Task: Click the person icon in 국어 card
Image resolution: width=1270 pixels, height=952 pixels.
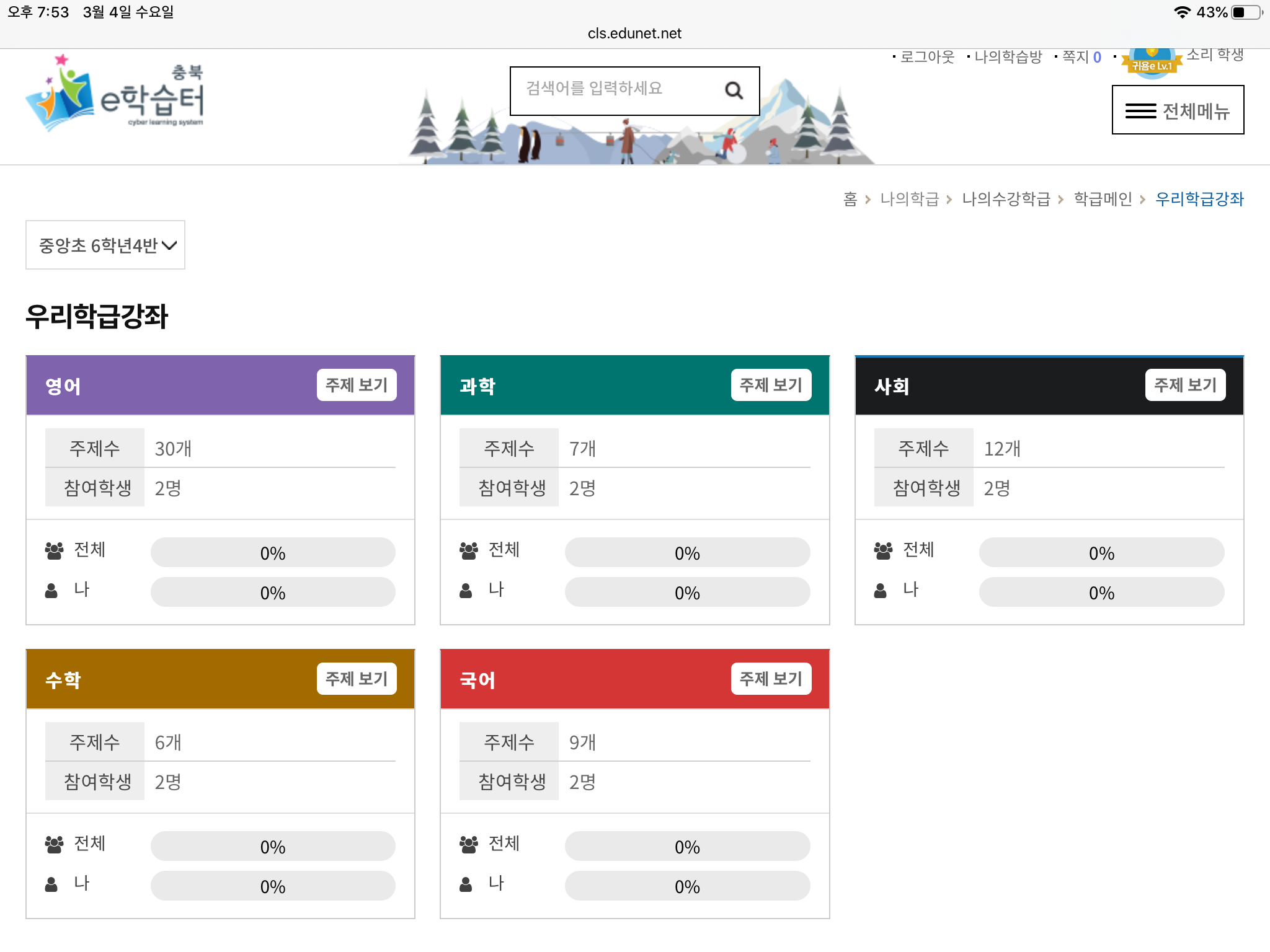Action: click(466, 884)
